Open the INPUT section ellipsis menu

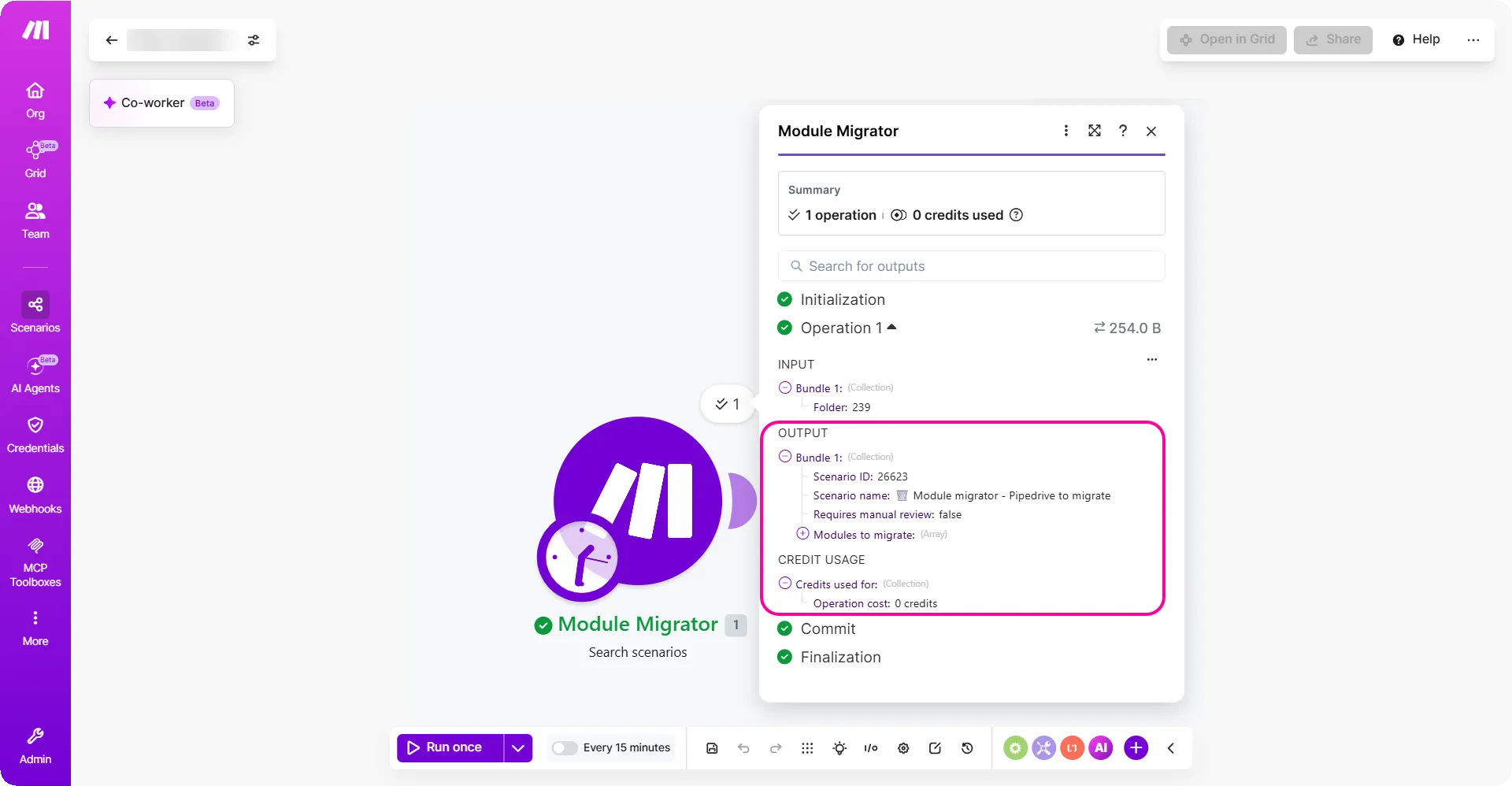click(x=1152, y=360)
